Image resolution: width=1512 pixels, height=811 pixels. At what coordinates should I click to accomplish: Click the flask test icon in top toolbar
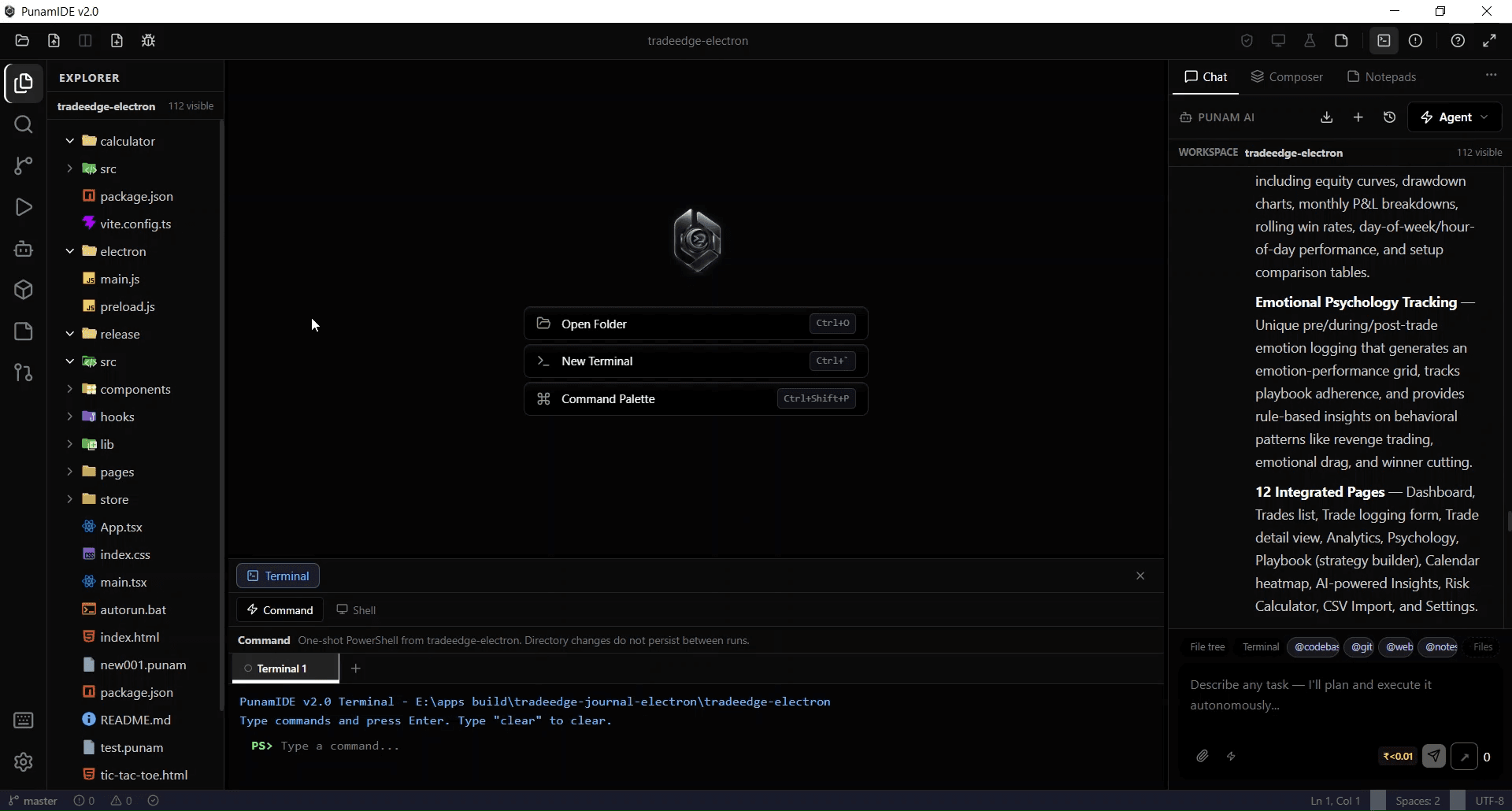(x=1310, y=41)
